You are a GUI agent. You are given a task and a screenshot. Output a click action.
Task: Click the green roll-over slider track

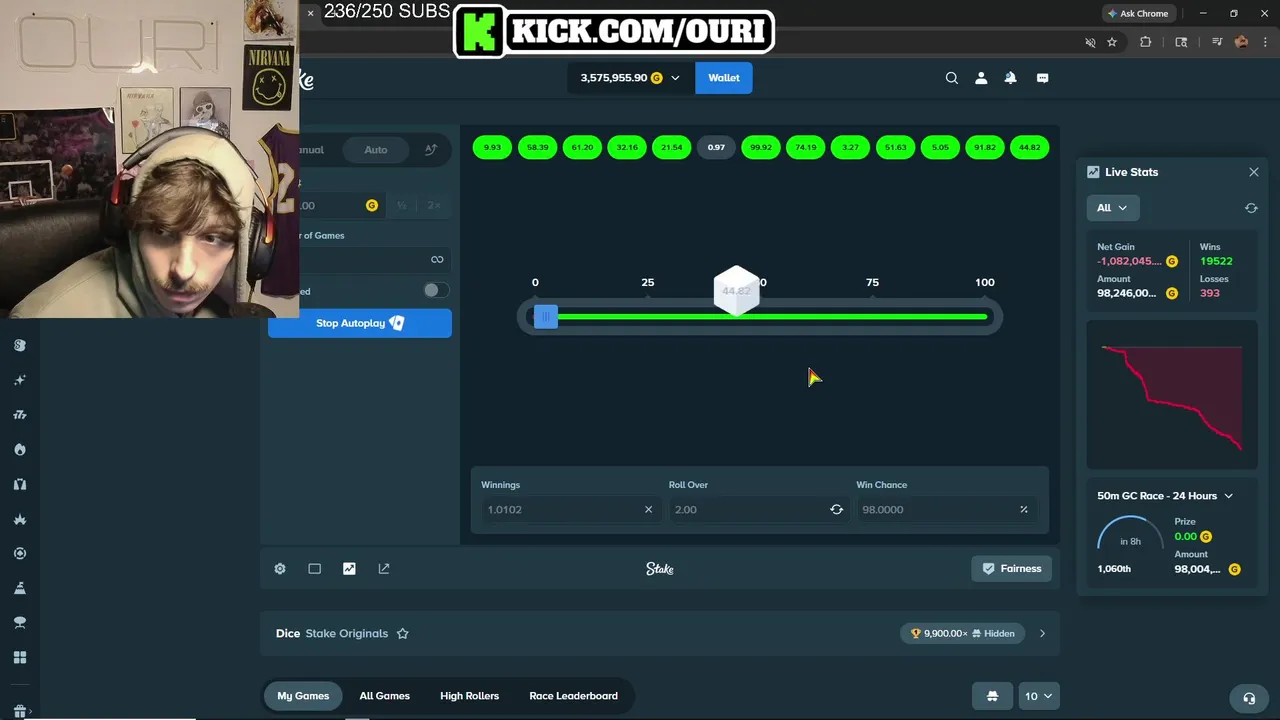[772, 317]
